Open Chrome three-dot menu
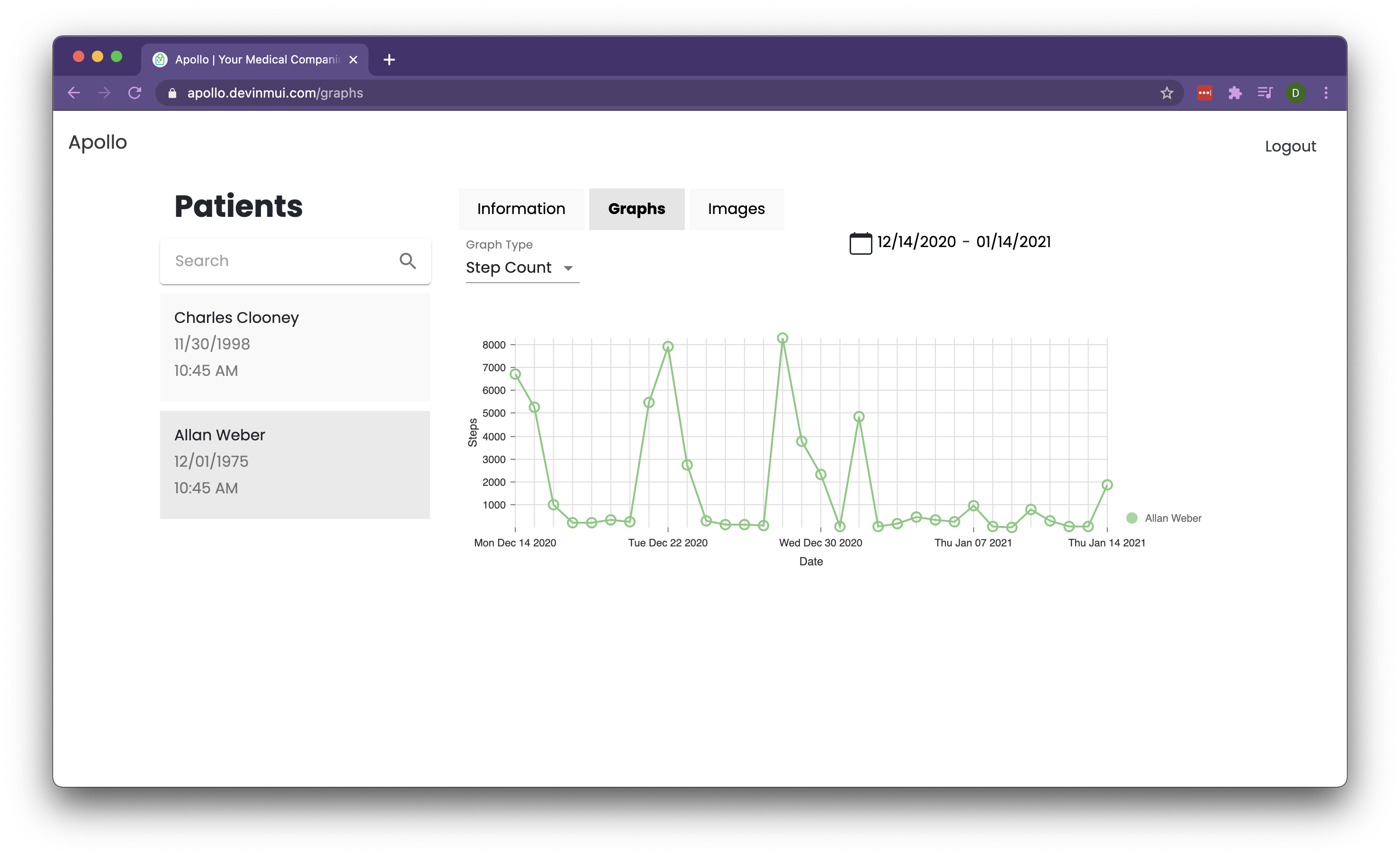The image size is (1400, 857). [1326, 93]
